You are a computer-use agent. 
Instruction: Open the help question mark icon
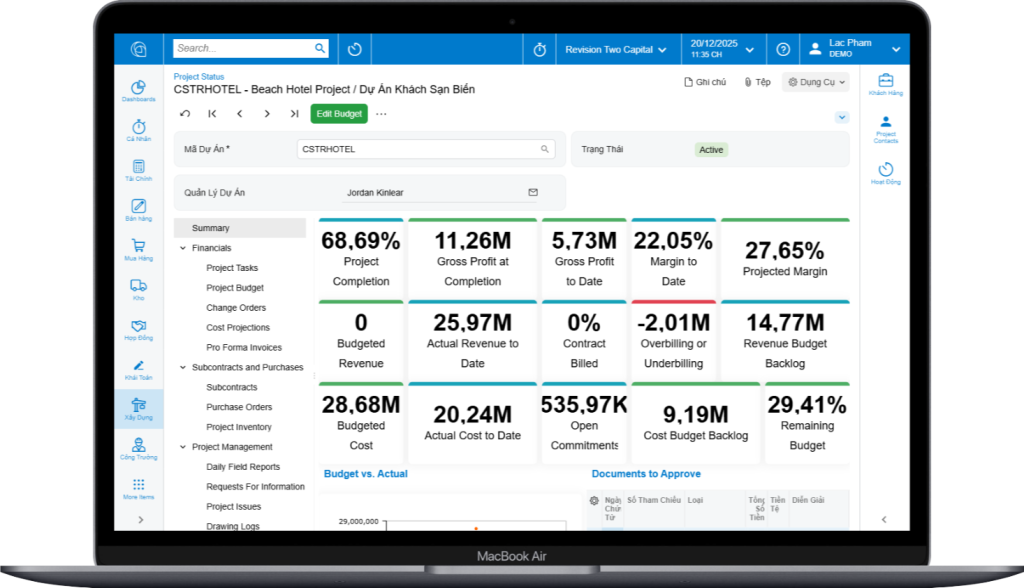coord(782,48)
